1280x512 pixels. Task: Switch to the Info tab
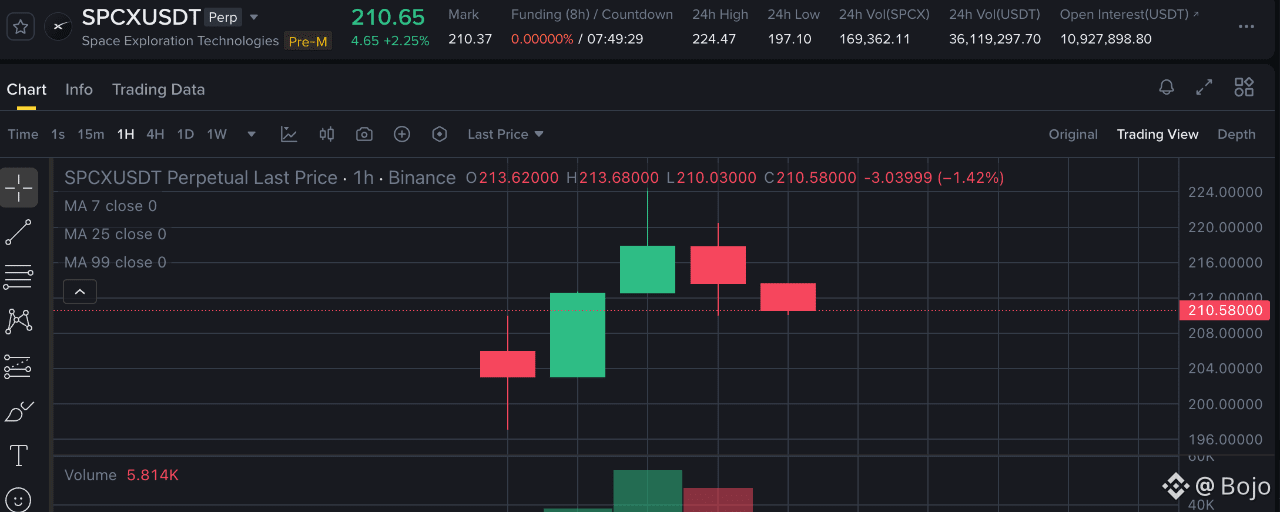(x=79, y=89)
